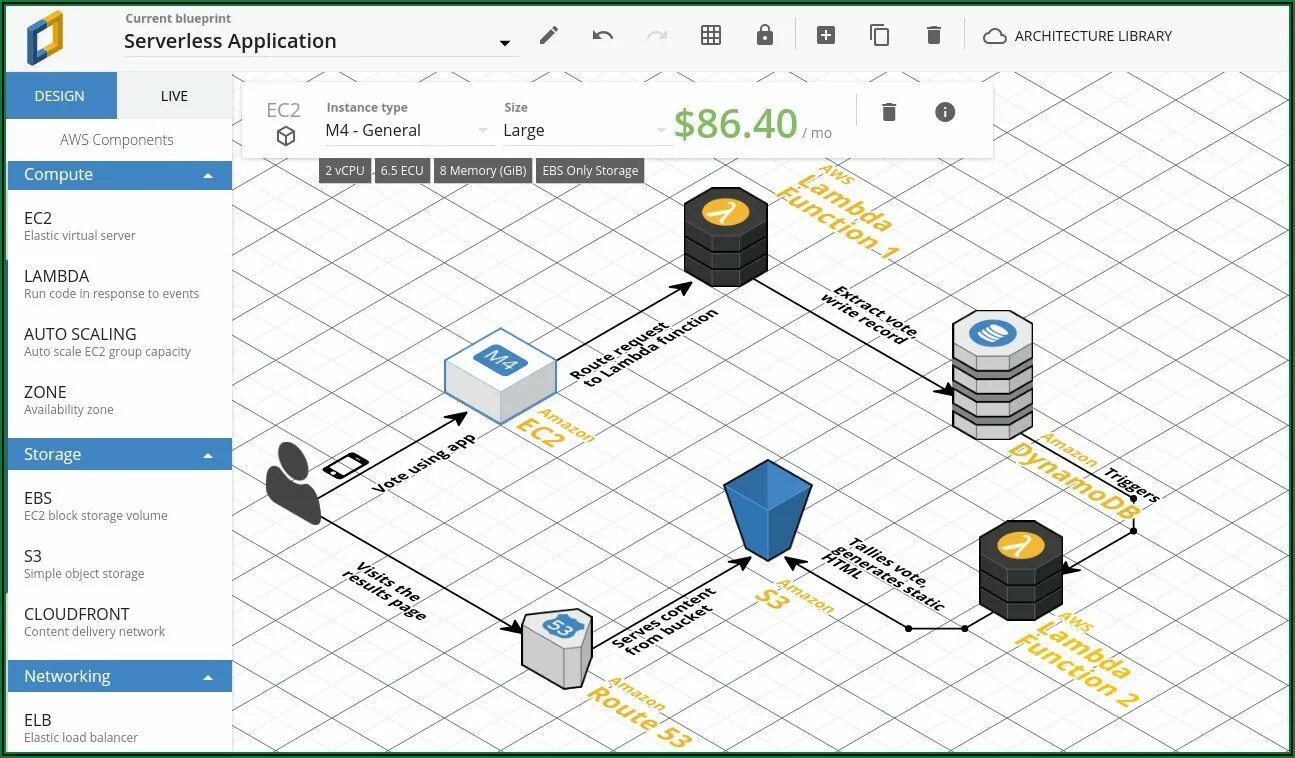1295x758 pixels.
Task: Show EC2 component info
Action: pyautogui.click(x=945, y=111)
